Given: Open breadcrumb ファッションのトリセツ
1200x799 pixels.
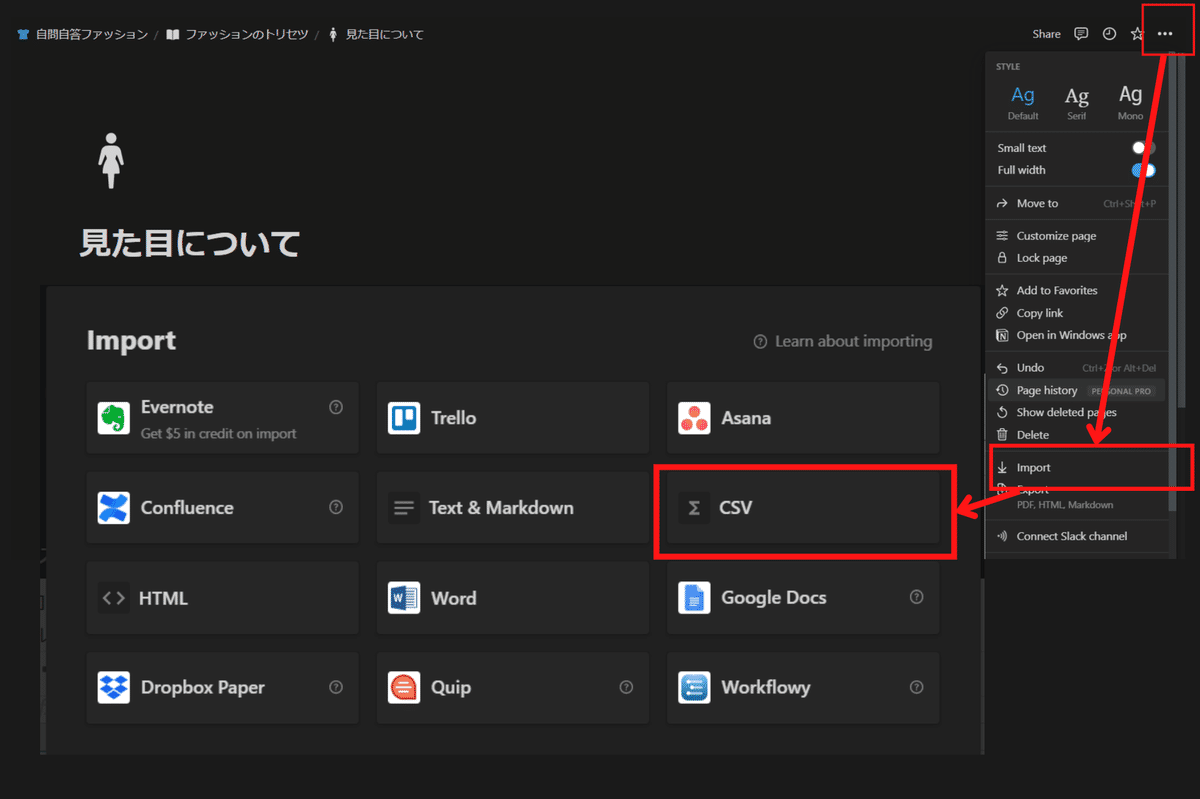Looking at the screenshot, I should click(237, 34).
